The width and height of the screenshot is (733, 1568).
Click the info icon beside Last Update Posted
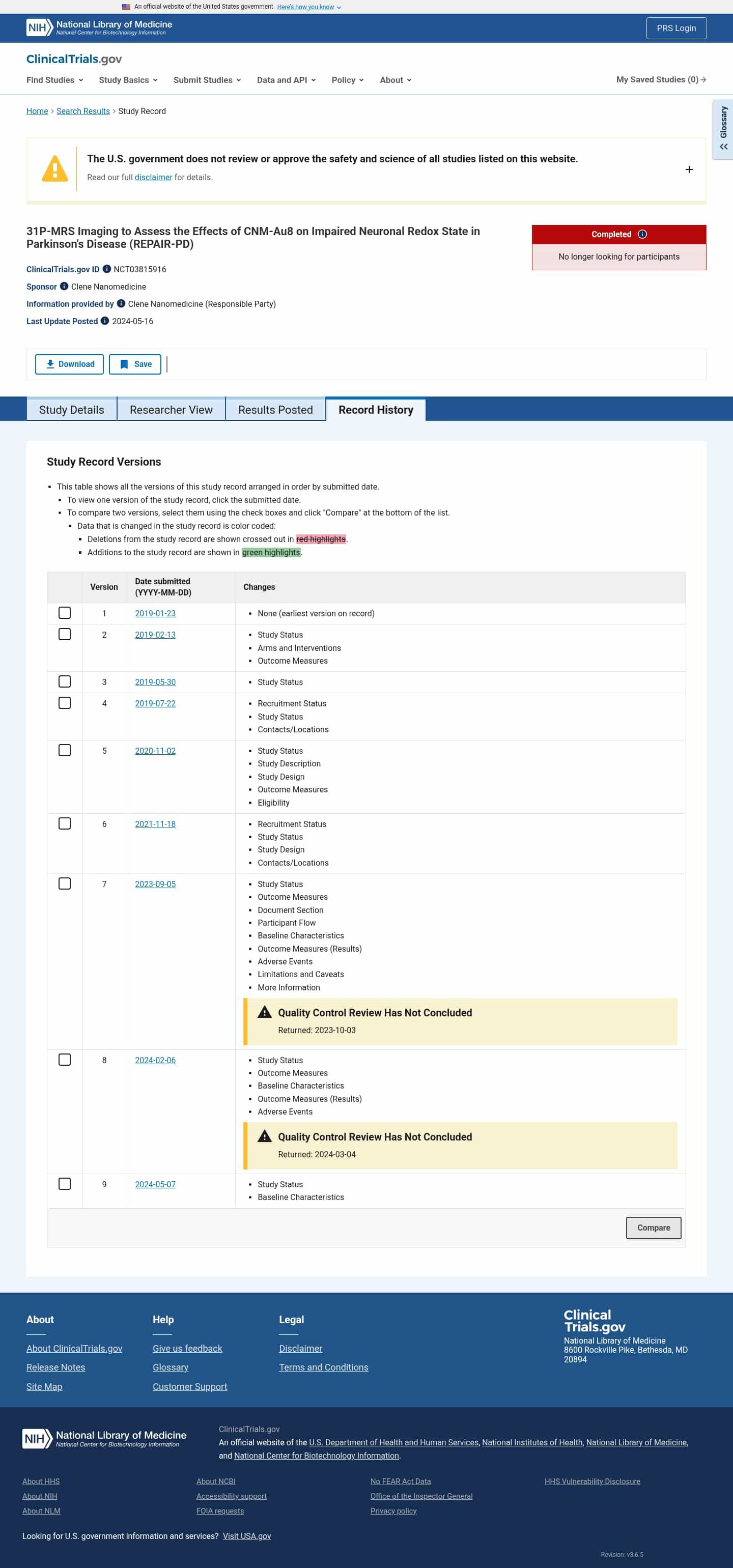click(x=105, y=321)
